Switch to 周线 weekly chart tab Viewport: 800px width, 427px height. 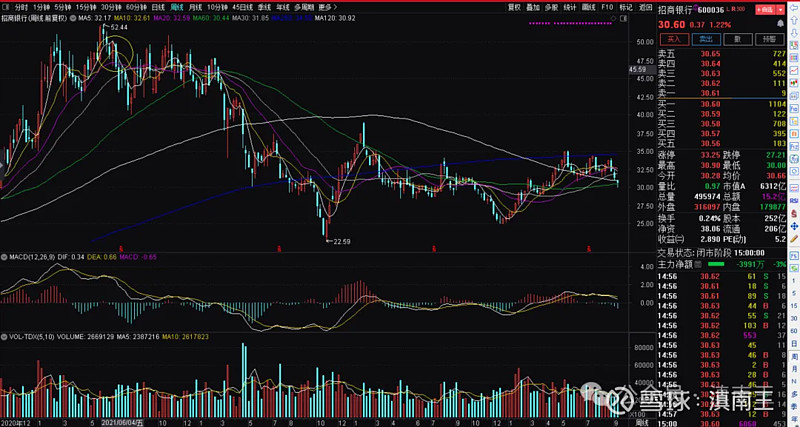click(x=177, y=8)
